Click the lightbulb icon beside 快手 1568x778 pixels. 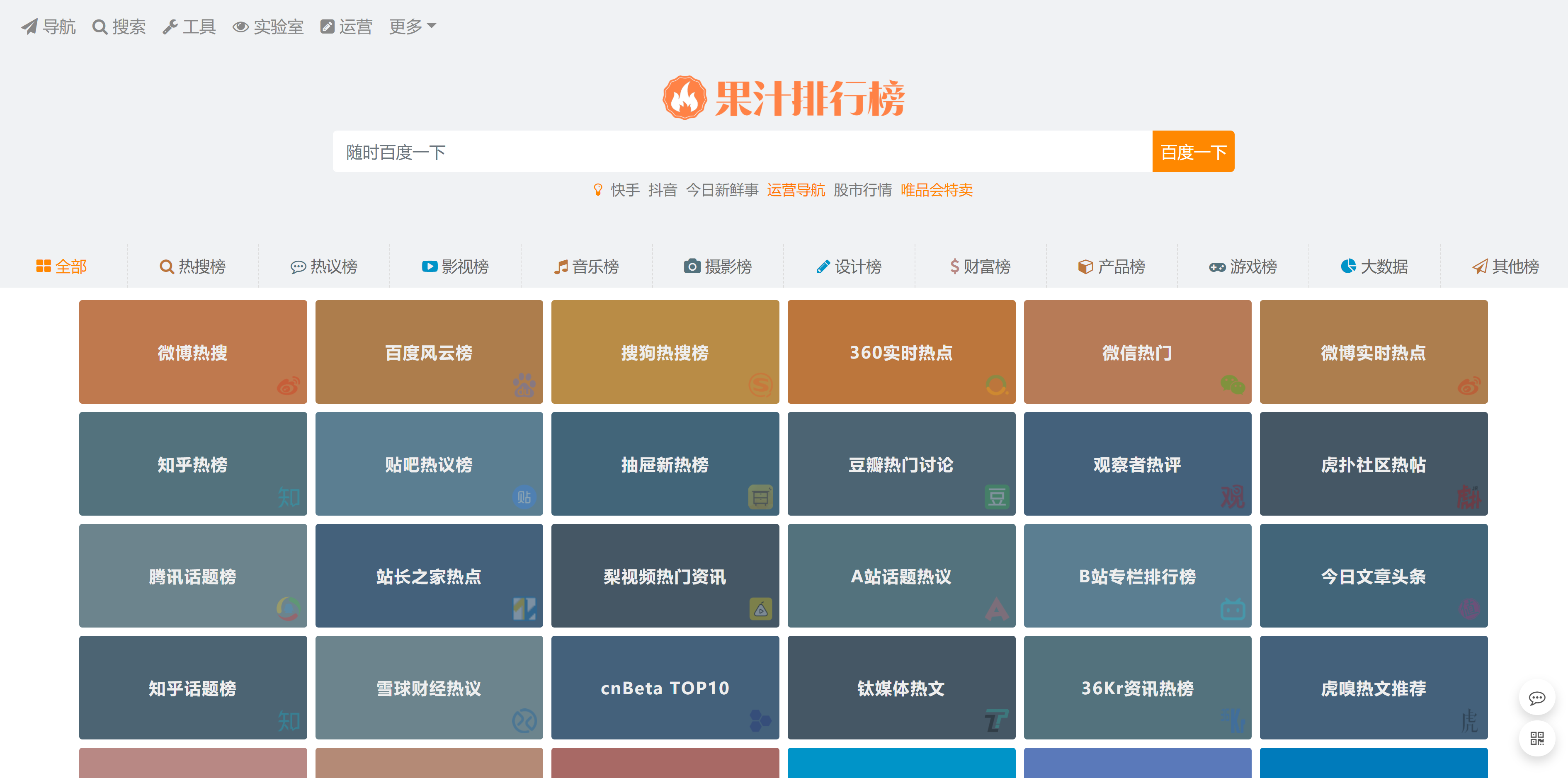click(598, 190)
